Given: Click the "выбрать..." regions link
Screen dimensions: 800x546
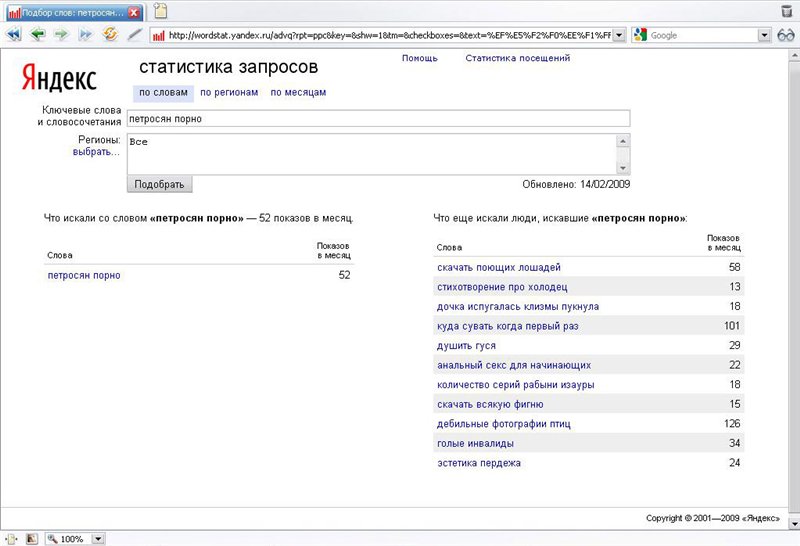Looking at the screenshot, I should click(96, 152).
